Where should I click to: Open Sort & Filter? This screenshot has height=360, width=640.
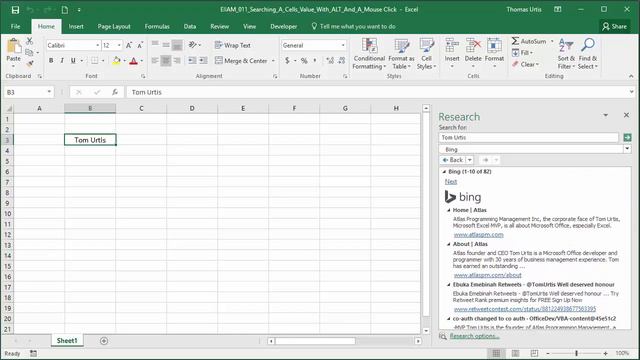566,54
